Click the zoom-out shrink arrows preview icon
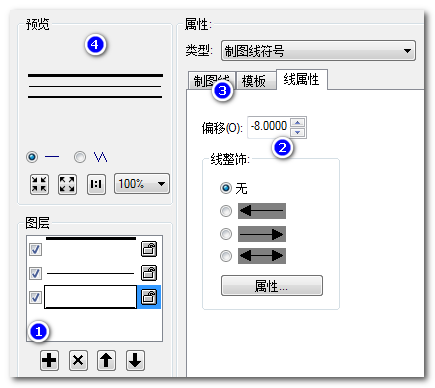 point(39,184)
